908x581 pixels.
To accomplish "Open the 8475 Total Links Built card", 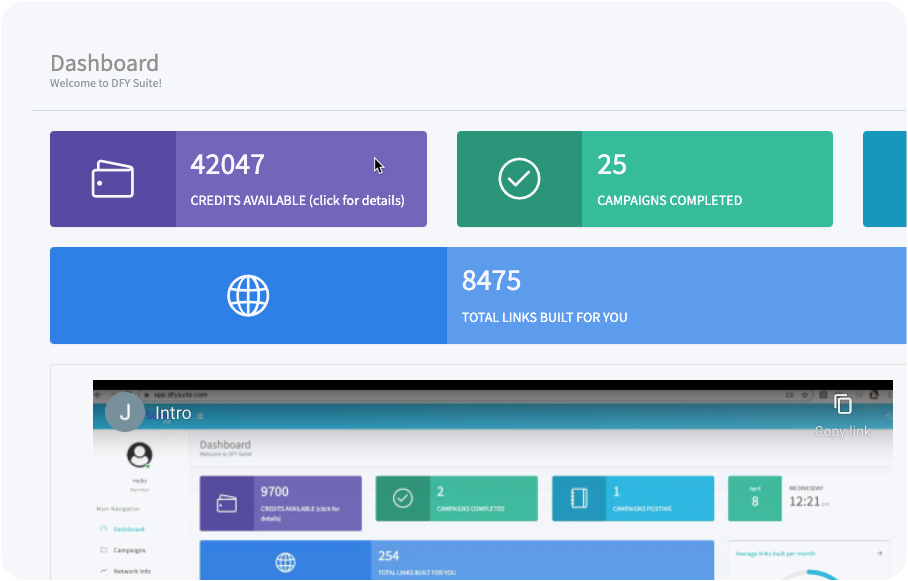I will (478, 295).
